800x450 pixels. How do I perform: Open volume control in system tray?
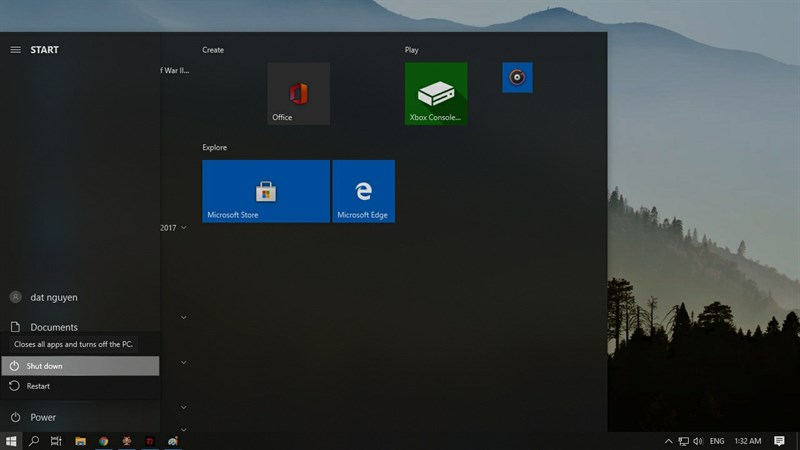pyautogui.click(x=698, y=441)
